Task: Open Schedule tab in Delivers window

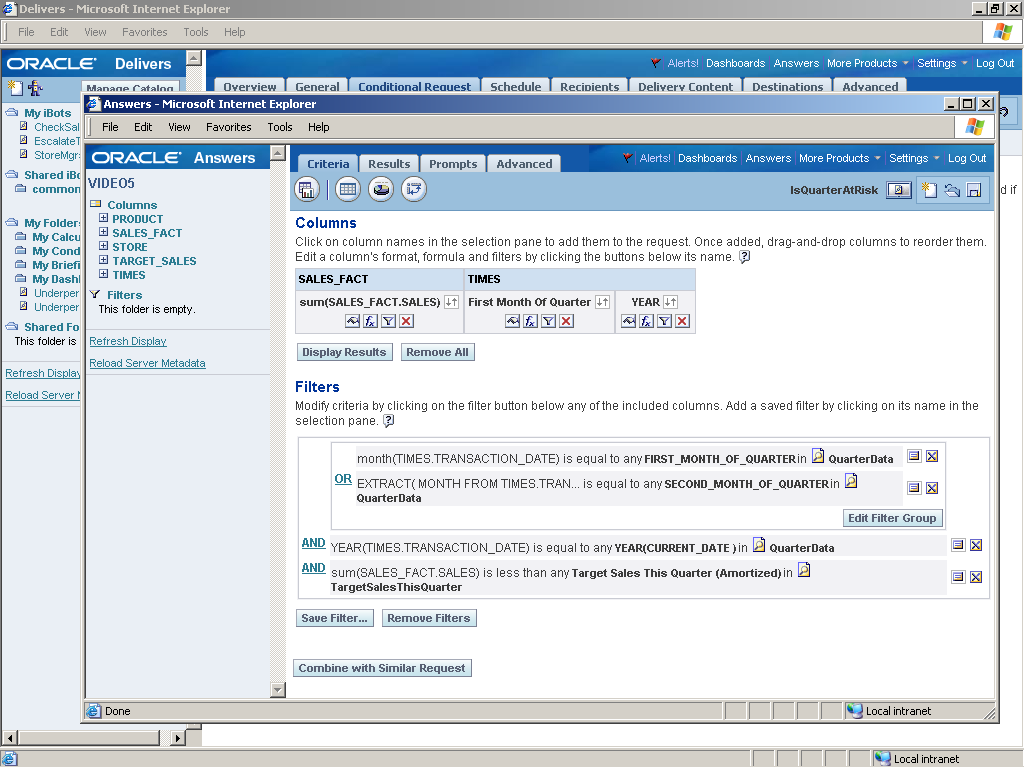Action: click(515, 86)
